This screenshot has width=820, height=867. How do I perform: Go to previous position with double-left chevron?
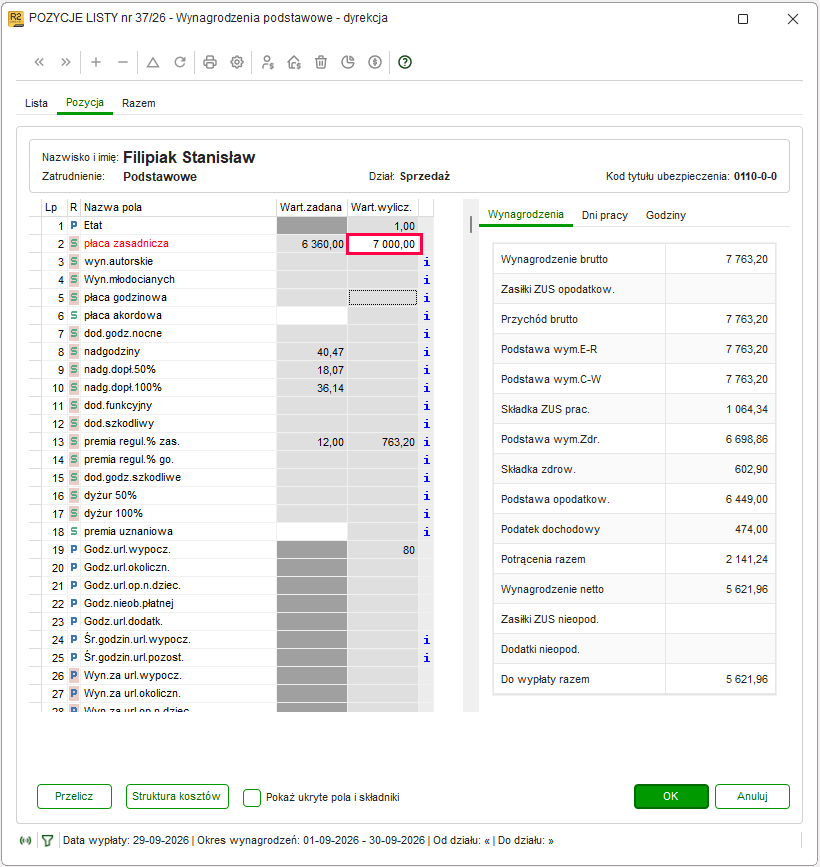pos(39,62)
